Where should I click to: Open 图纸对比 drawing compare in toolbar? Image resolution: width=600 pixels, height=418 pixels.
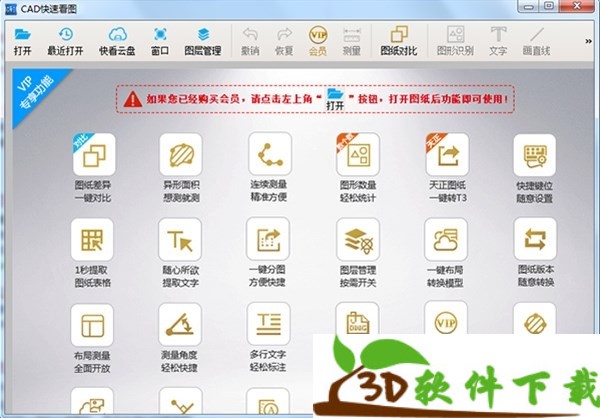pos(399,41)
